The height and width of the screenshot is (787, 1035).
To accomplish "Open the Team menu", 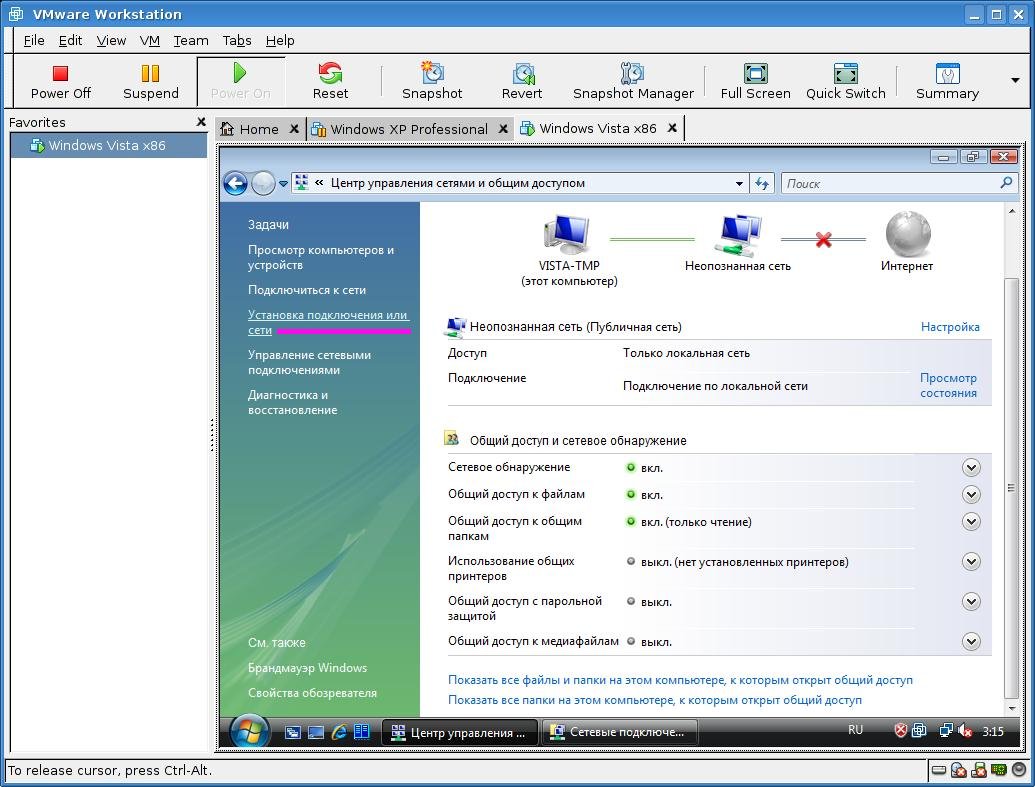I will (191, 40).
